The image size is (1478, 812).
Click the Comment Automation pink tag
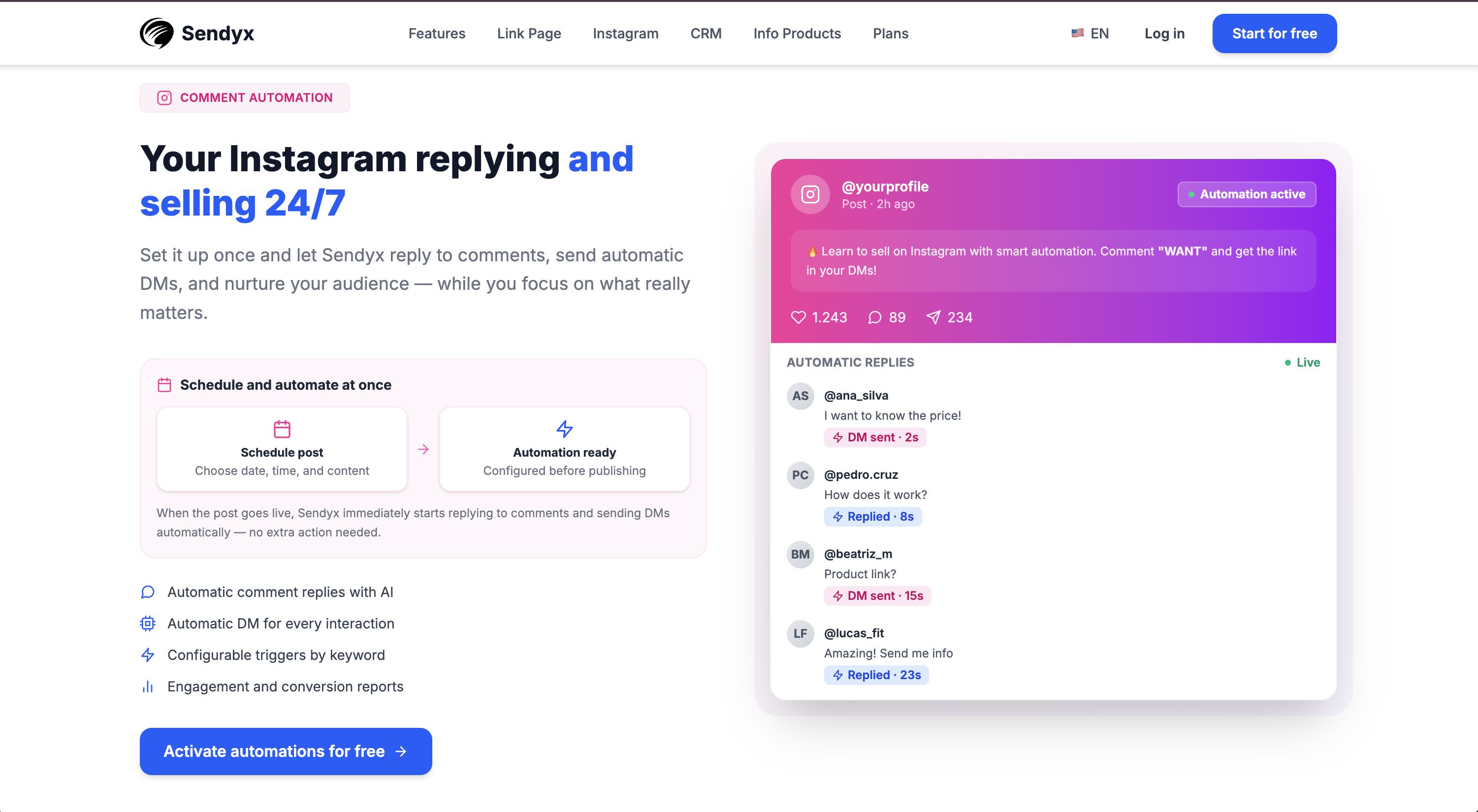point(244,97)
